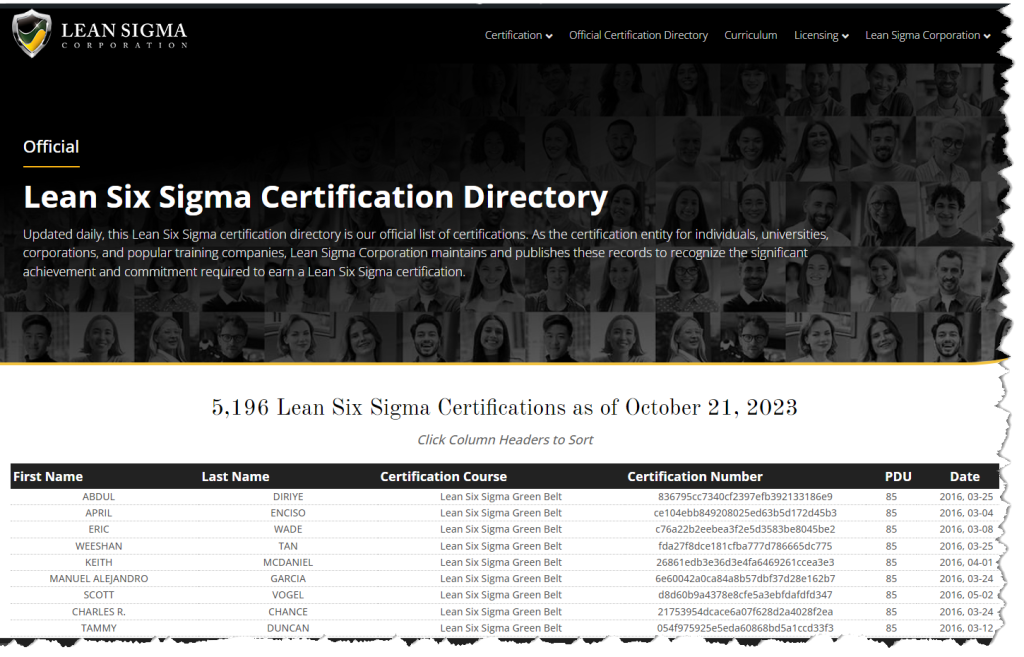The height and width of the screenshot is (657, 1024).
Task: Open KEITH MCDANIEL's certification course link
Action: [x=501, y=562]
